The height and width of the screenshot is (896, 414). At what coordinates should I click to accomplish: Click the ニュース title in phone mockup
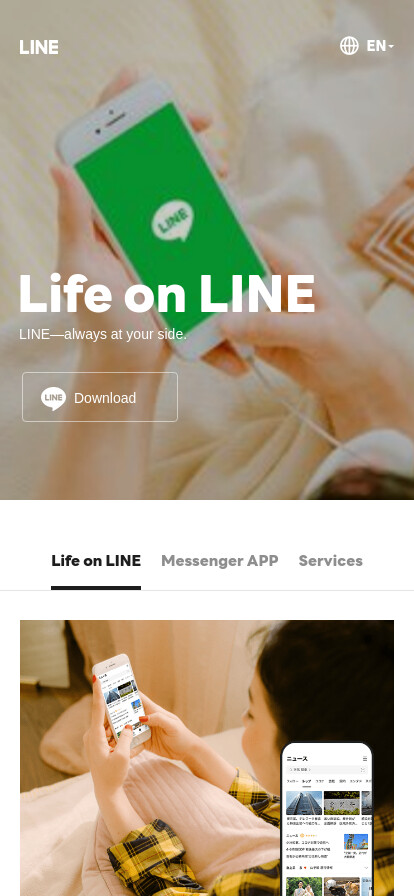click(297, 759)
